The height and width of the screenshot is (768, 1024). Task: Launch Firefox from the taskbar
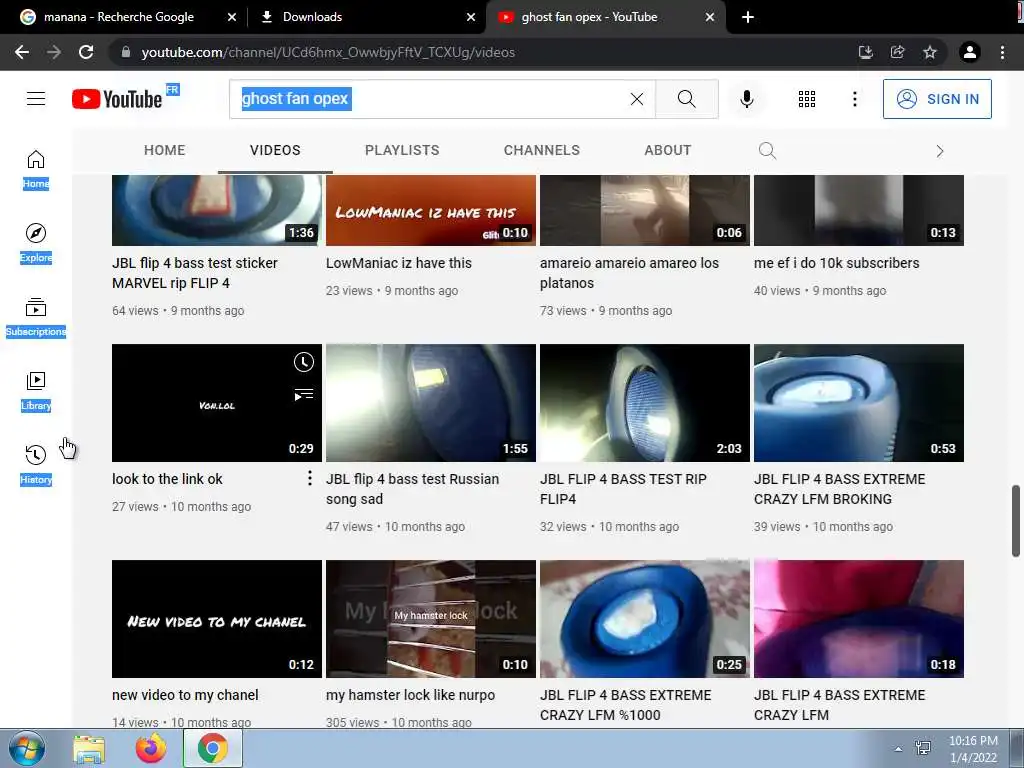tap(150, 749)
